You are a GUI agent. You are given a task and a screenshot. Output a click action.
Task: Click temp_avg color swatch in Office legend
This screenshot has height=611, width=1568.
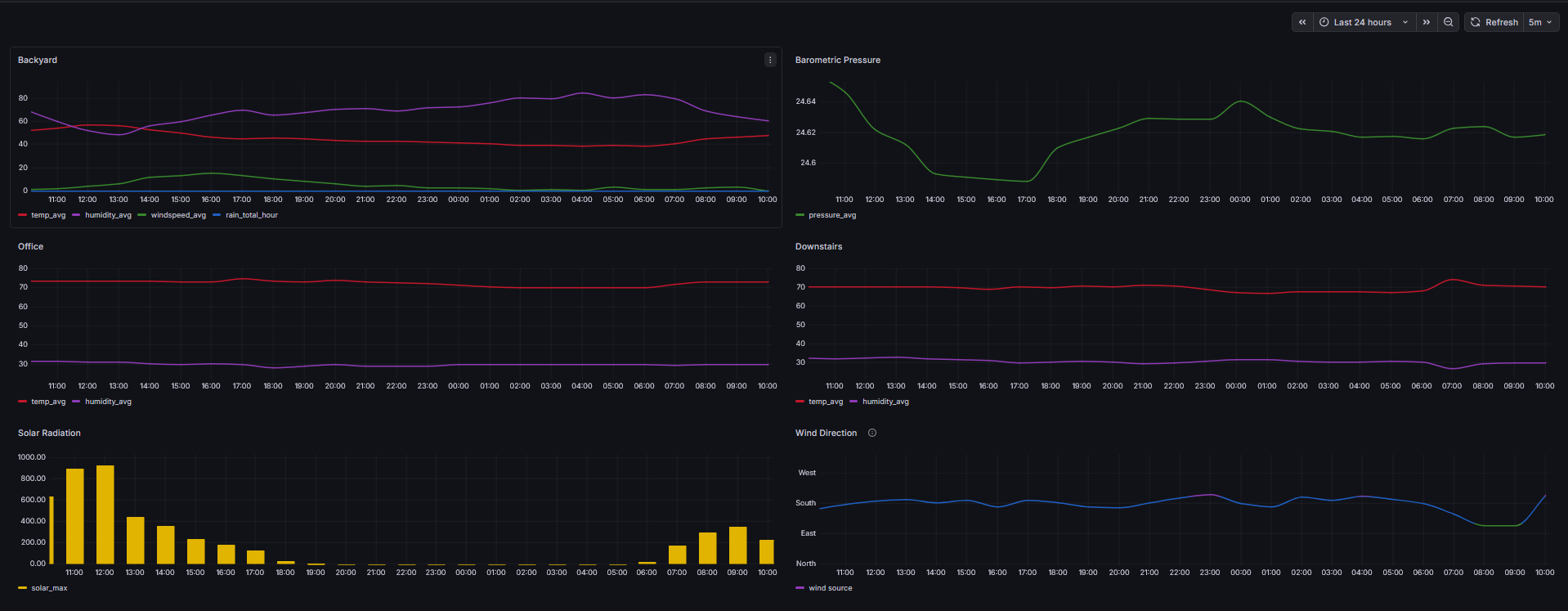coord(23,402)
